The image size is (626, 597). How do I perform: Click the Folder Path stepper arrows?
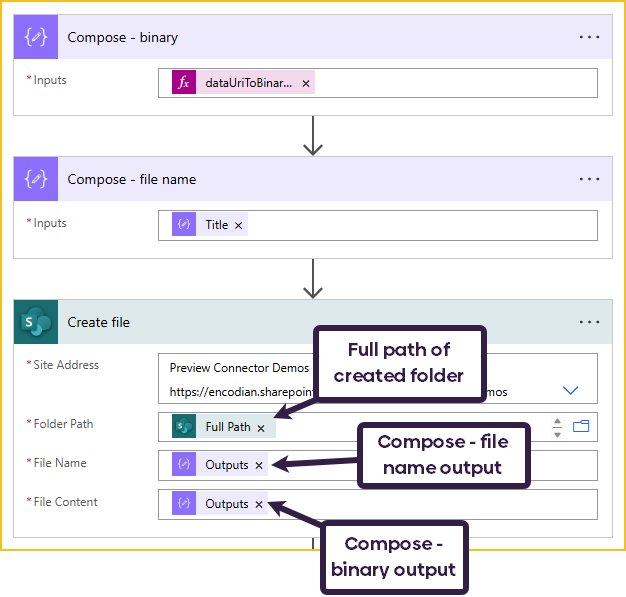pos(558,428)
